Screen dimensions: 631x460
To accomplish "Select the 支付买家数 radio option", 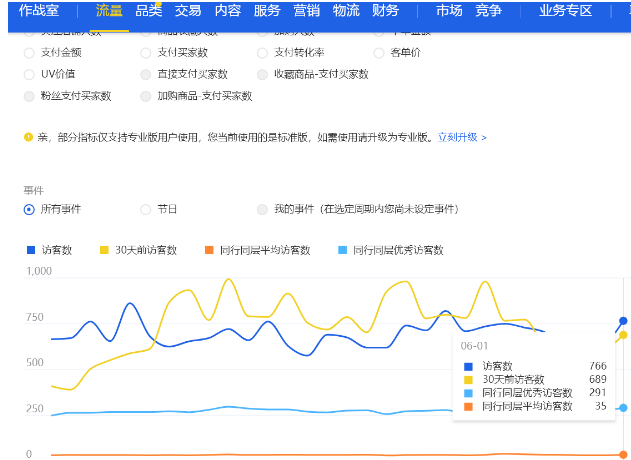I will [145, 53].
